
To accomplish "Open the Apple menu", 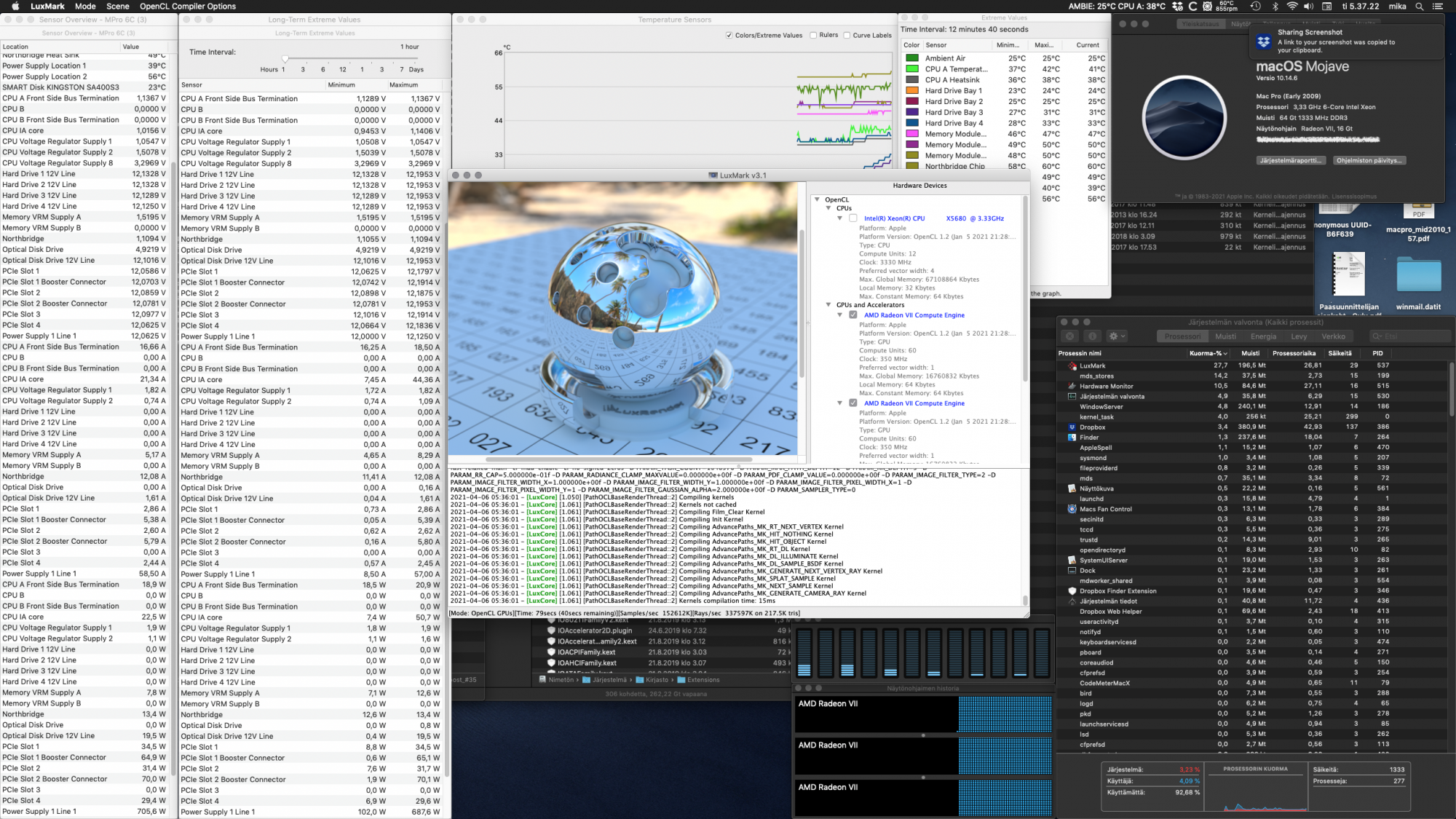I will coord(15,6).
